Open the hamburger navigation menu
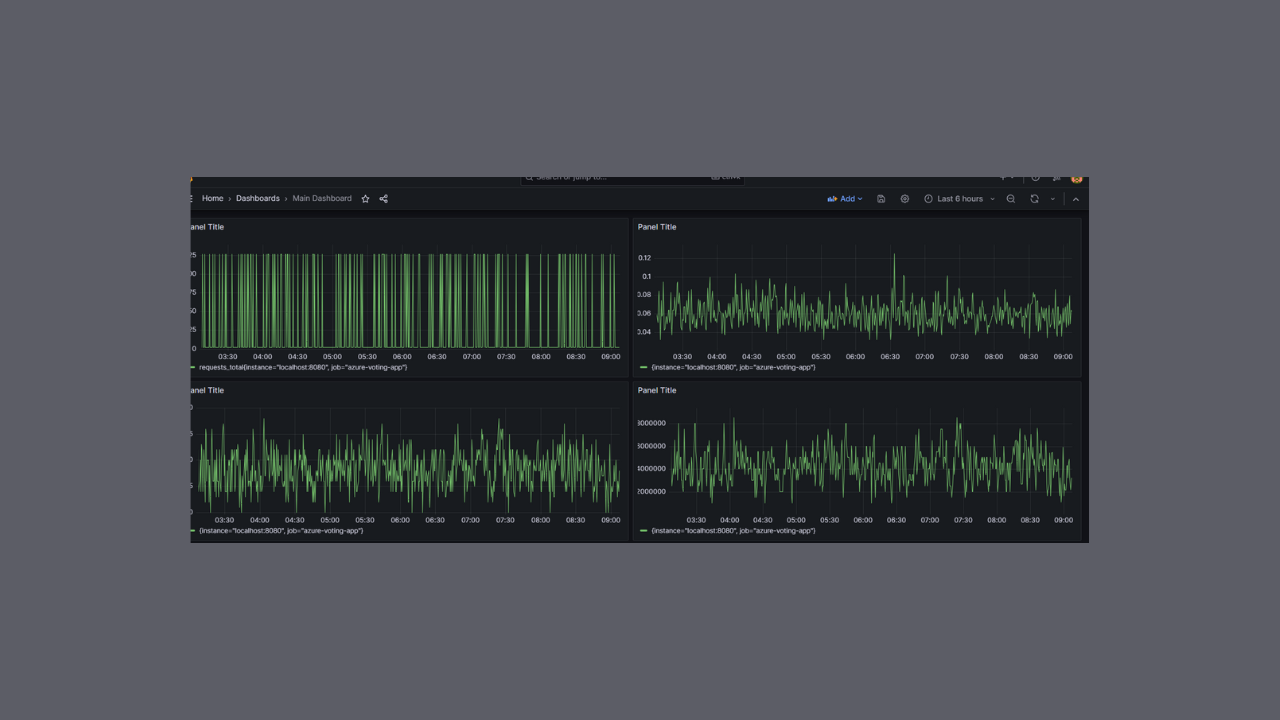 [191, 199]
